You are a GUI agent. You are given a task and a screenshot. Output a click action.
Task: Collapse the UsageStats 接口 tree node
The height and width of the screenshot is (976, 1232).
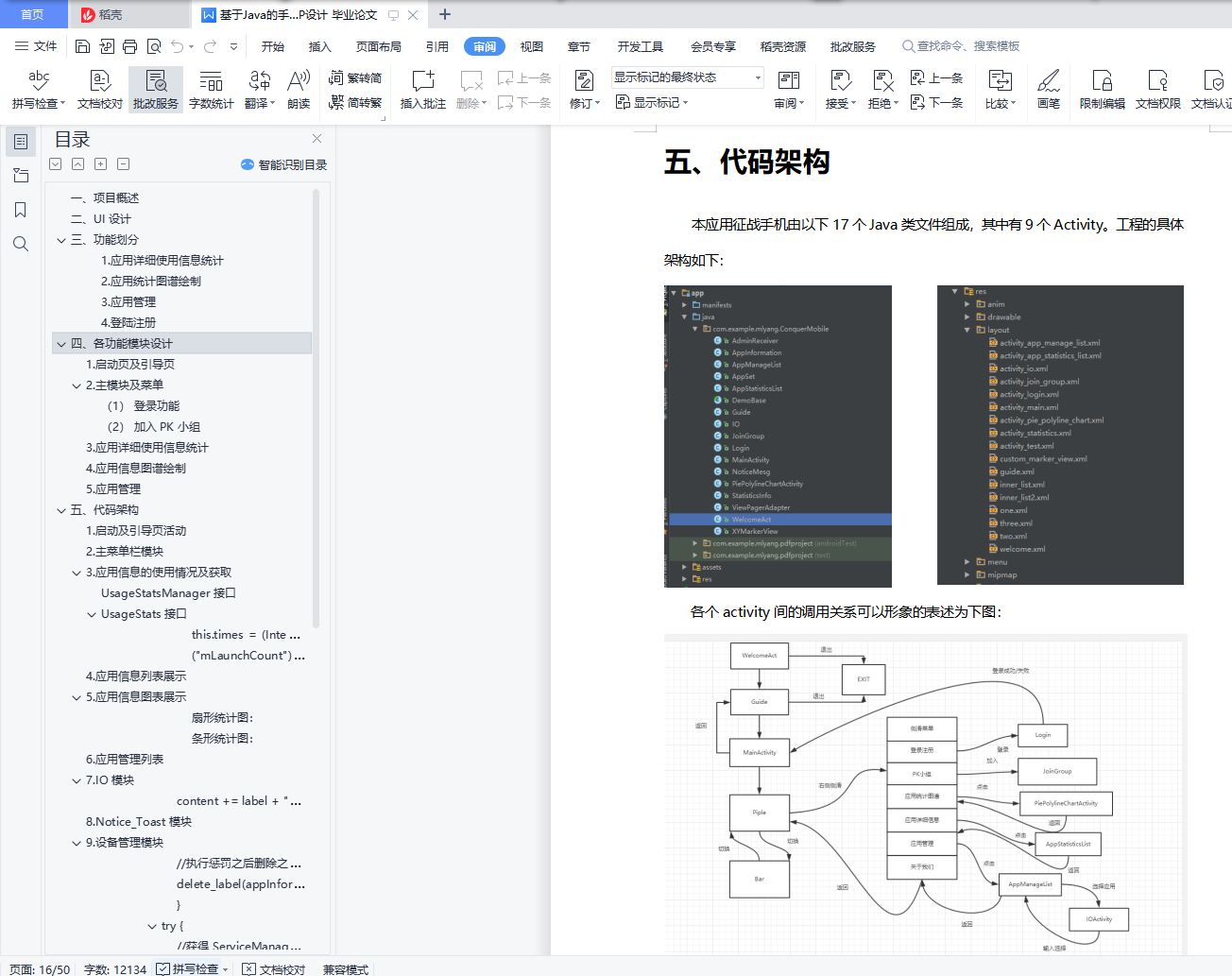pos(92,614)
